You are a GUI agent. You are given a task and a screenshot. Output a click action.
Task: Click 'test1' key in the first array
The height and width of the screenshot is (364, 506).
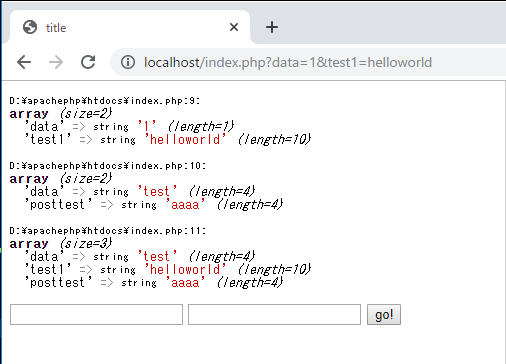click(x=48, y=139)
